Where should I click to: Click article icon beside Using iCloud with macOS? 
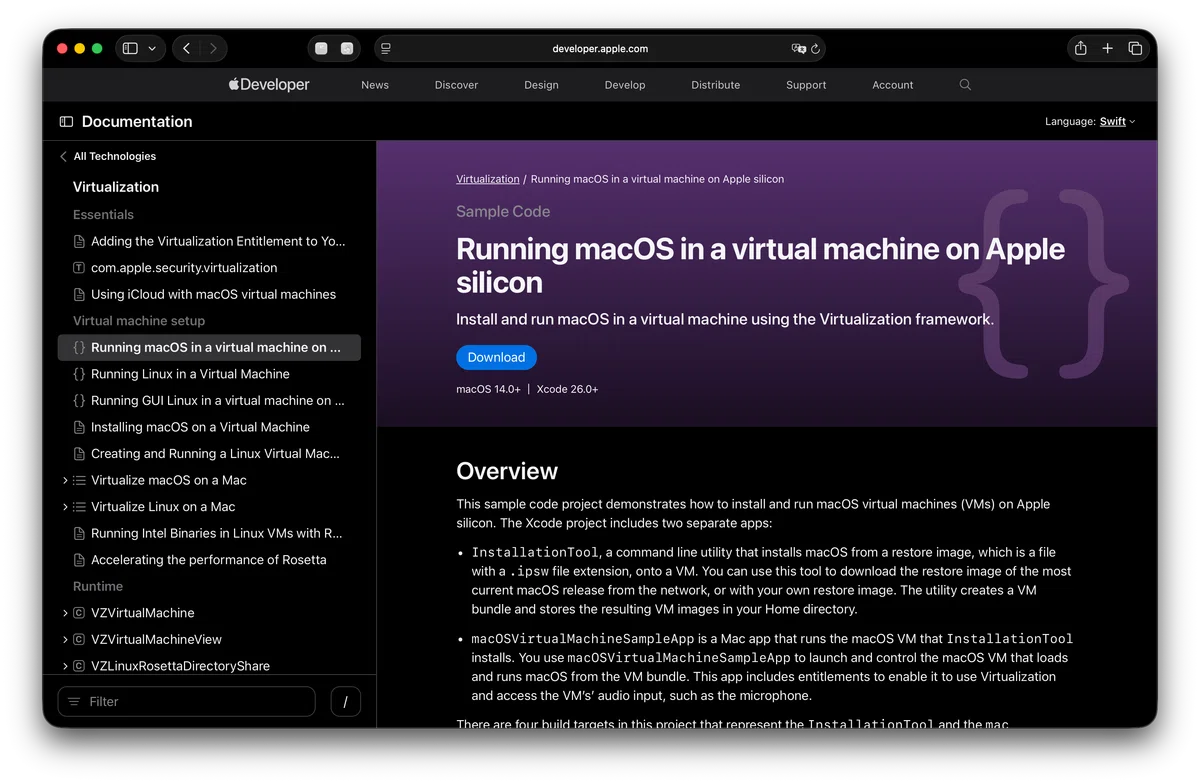(80, 294)
